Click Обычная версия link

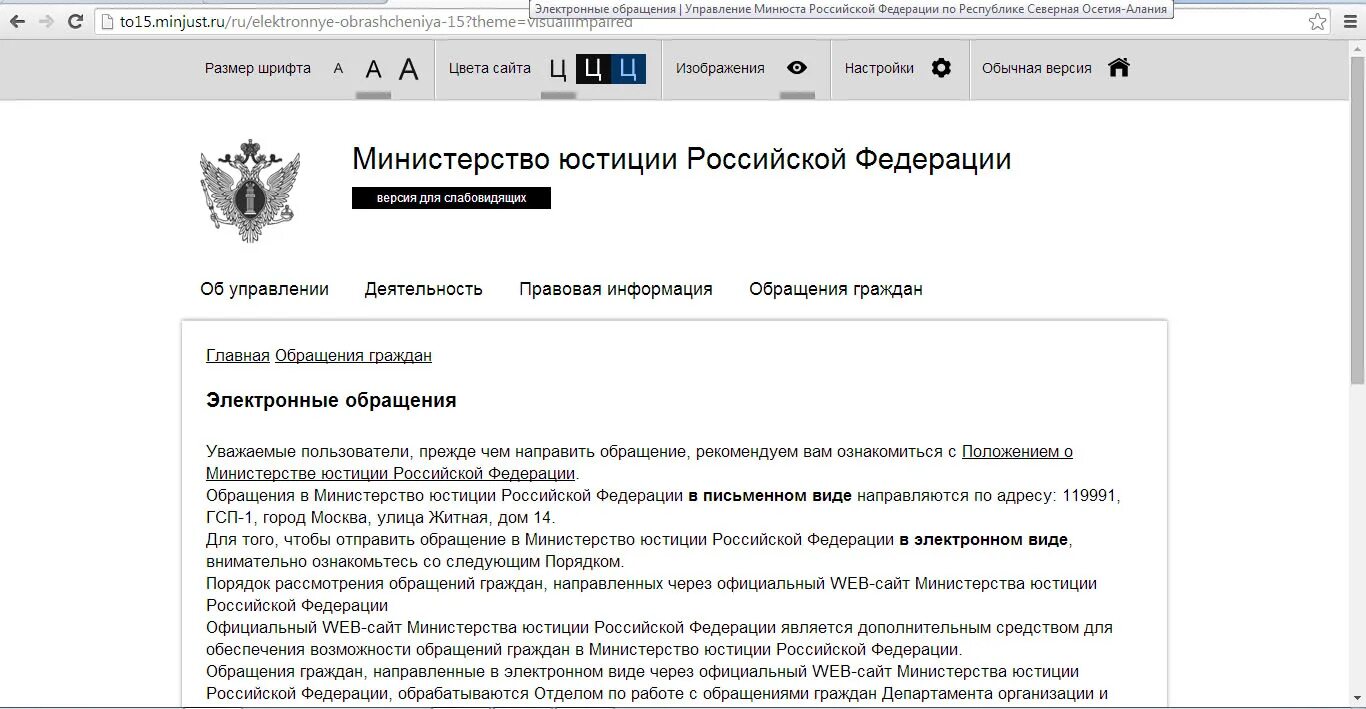coord(1037,68)
